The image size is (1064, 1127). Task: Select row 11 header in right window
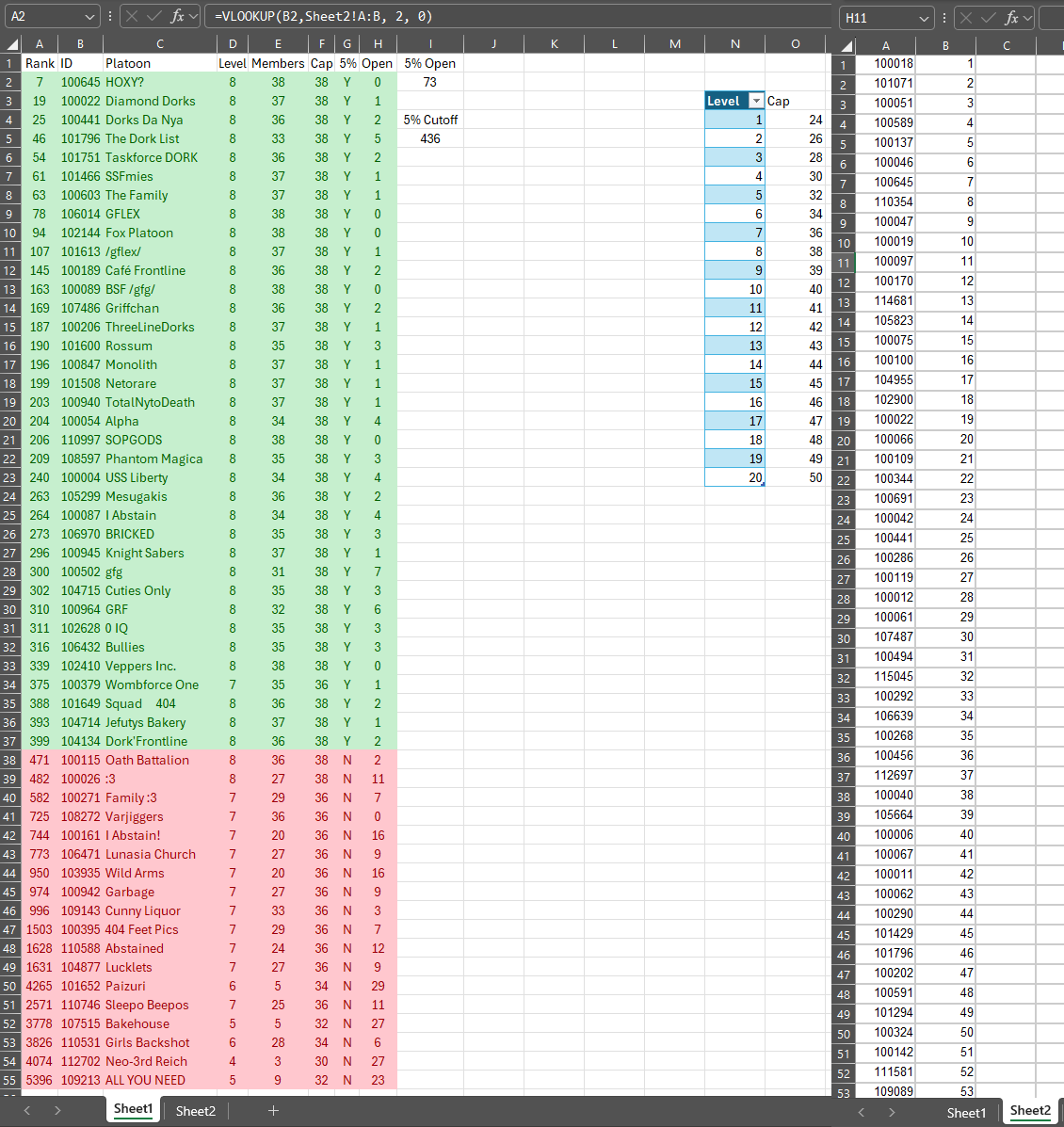[x=844, y=262]
